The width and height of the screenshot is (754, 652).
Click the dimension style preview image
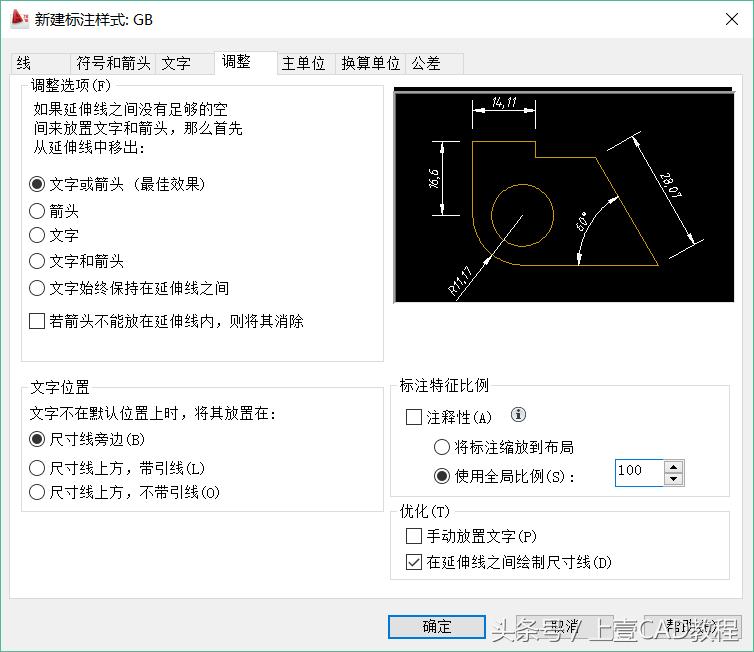click(564, 195)
